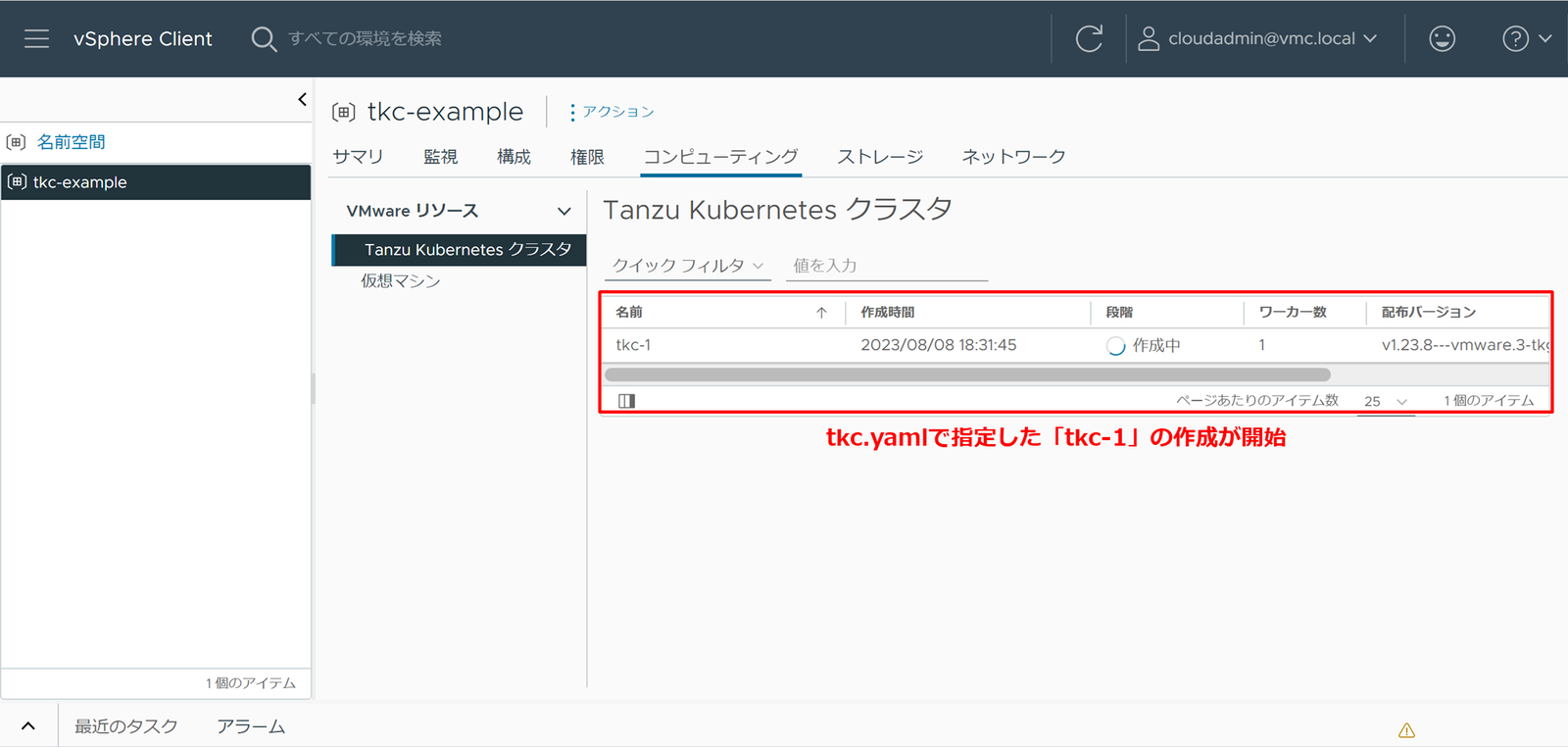Click the ワーカー数 column header
Screen dimensions: 1568x747
[1293, 313]
